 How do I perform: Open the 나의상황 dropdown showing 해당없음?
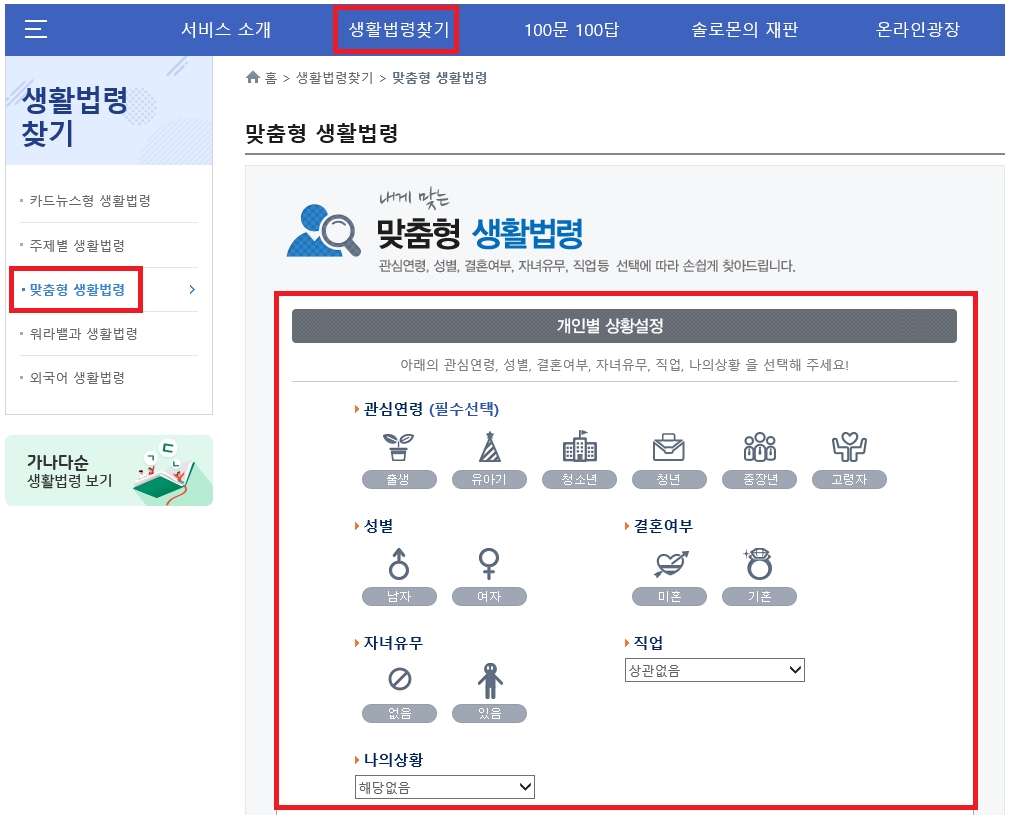point(444,787)
